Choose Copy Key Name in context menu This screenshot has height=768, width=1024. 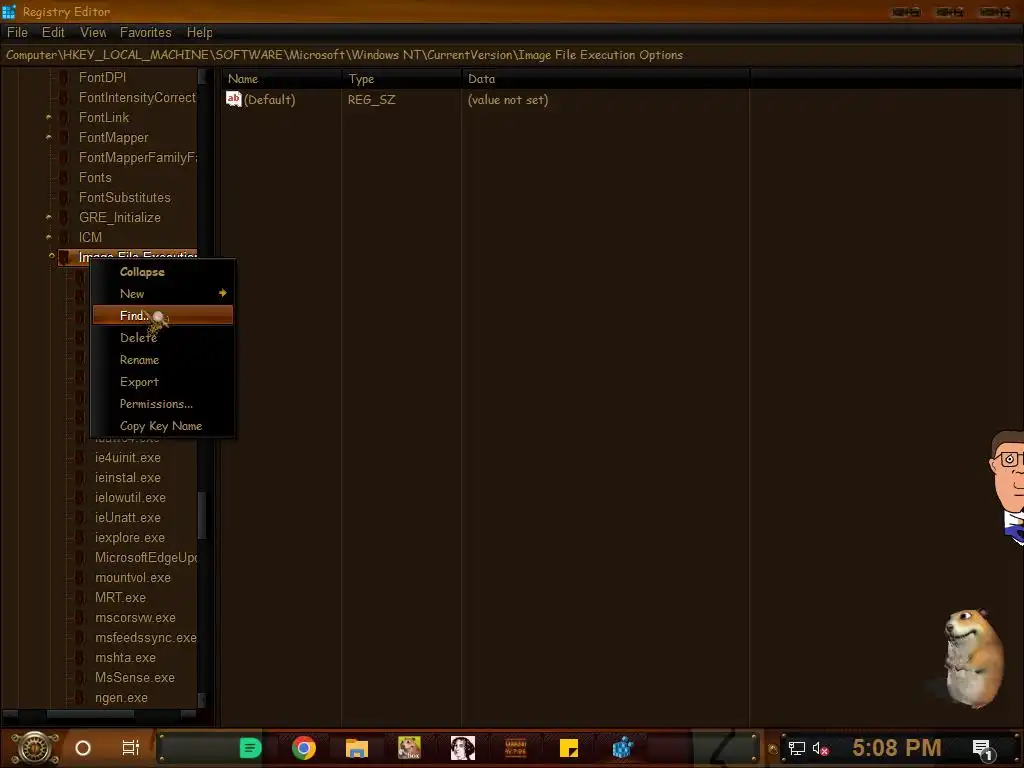coord(163,426)
